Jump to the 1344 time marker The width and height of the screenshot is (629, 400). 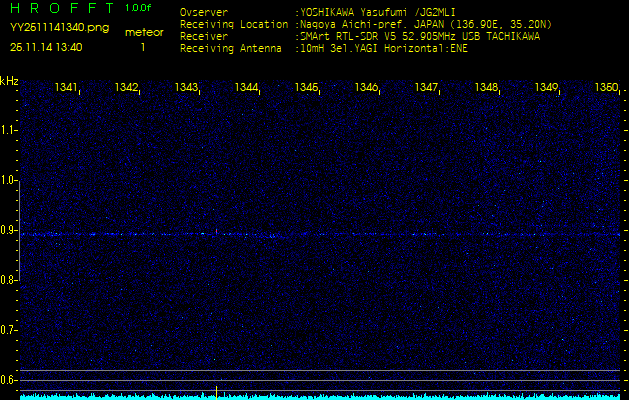tap(247, 88)
